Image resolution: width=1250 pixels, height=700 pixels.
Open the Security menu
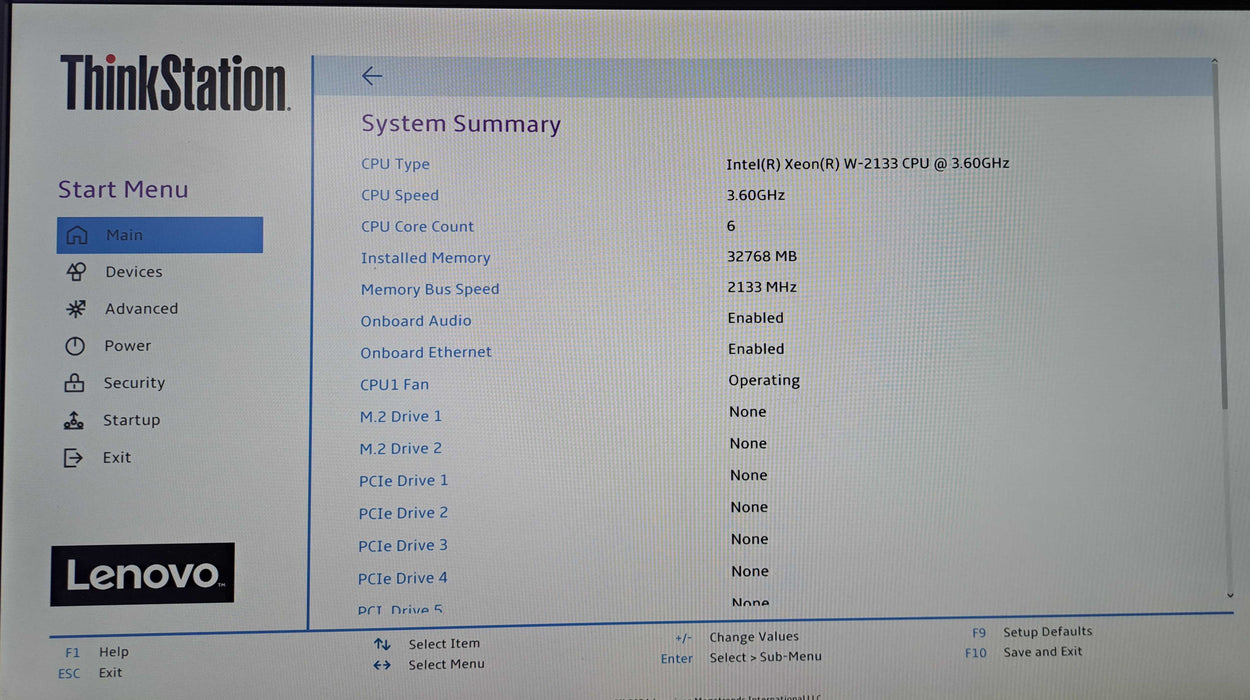pyautogui.click(x=134, y=383)
